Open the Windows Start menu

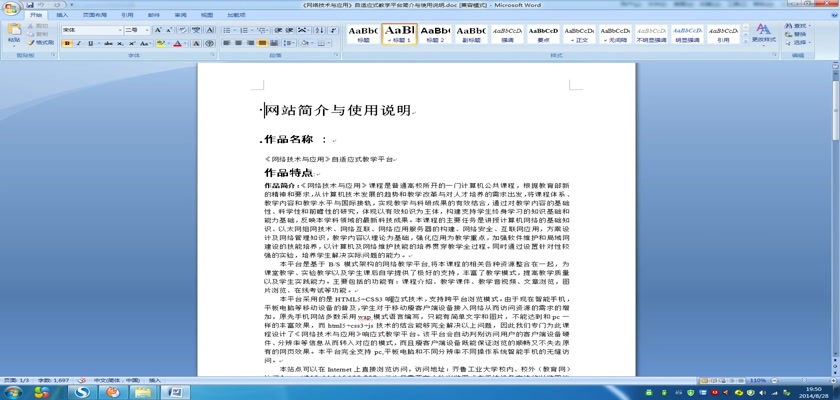click(12, 393)
